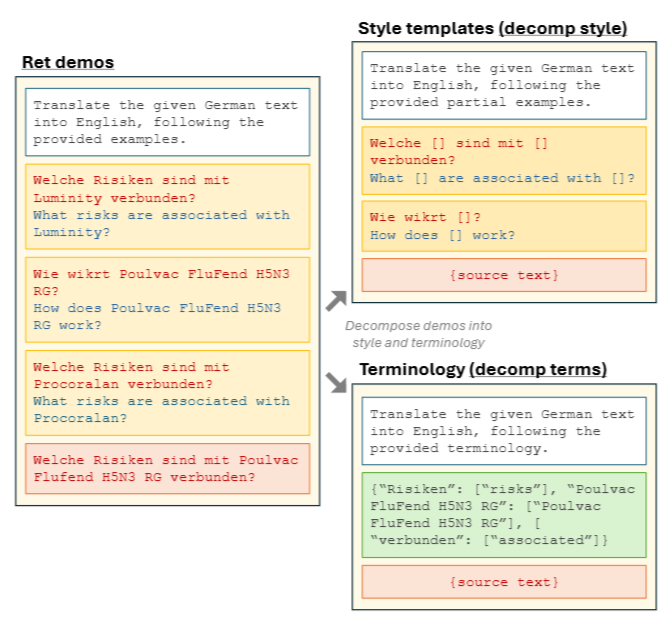Image resolution: width=671 pixels, height=622 pixels.
Task: Select the Ret demos instruction text box
Action: coord(168,122)
